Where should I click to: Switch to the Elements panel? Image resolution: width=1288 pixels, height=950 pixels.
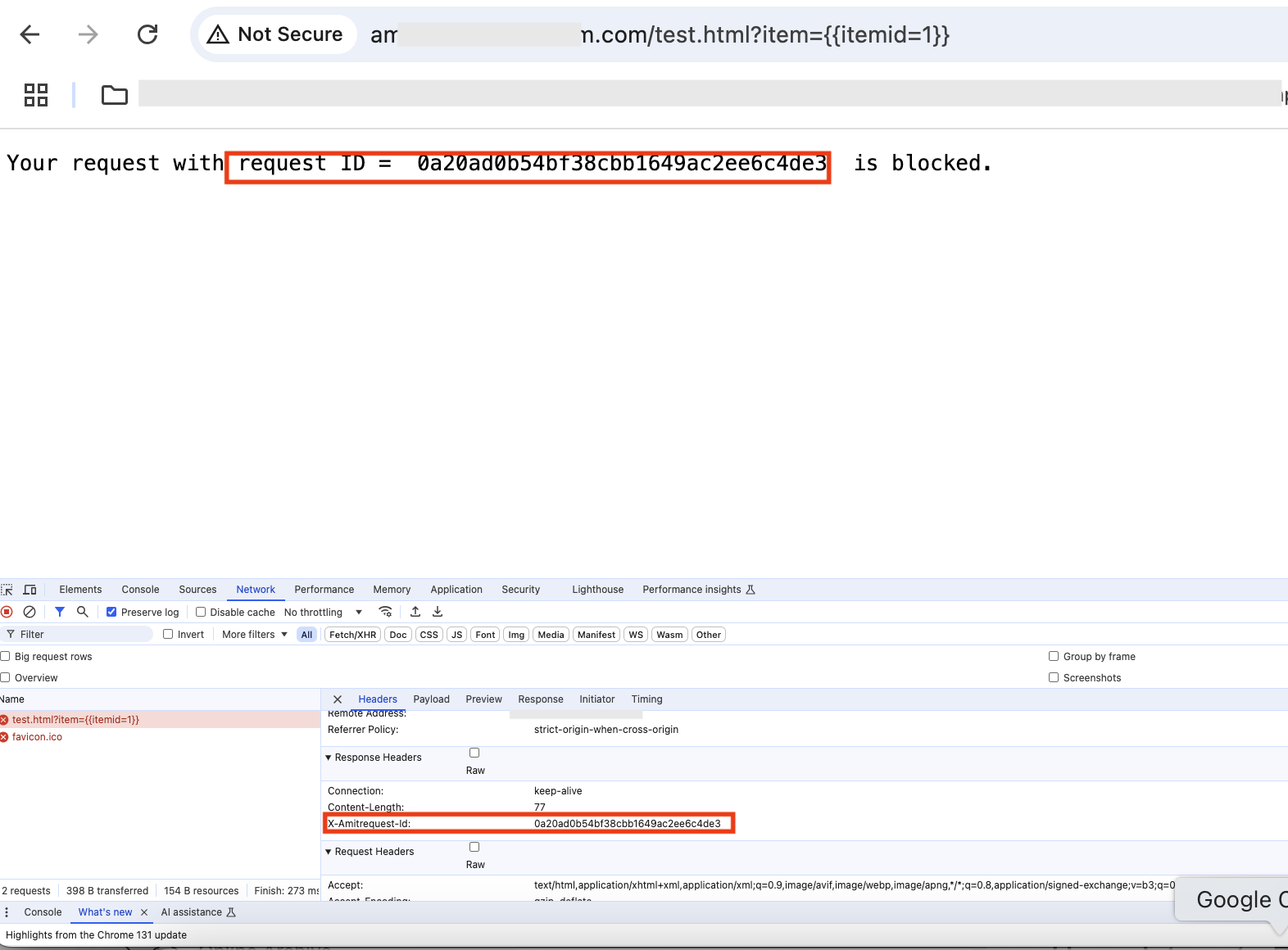click(80, 590)
